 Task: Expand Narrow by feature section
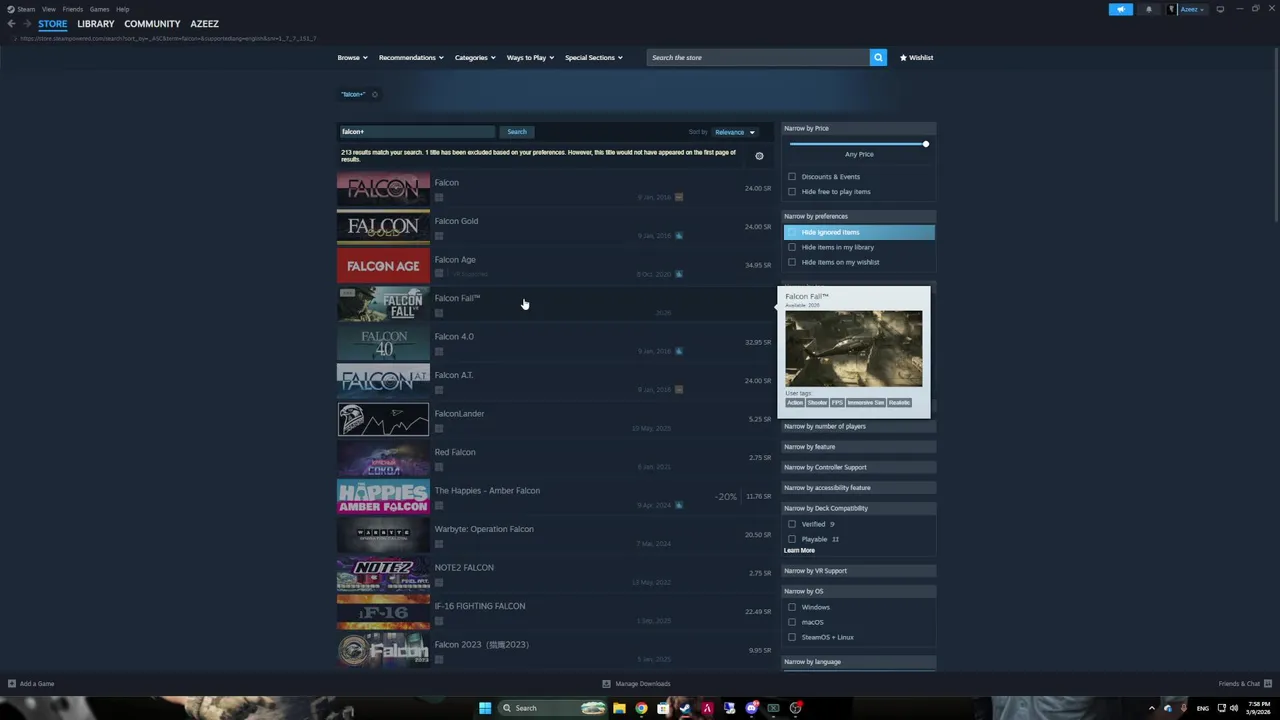tap(859, 447)
